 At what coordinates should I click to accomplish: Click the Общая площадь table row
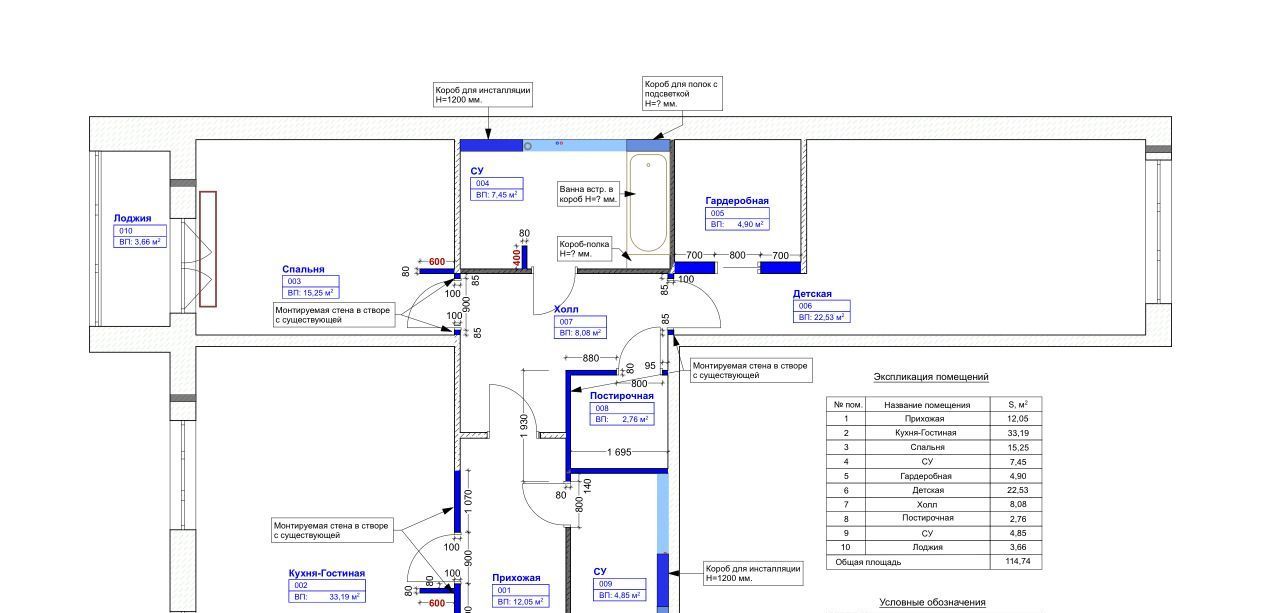(931, 562)
